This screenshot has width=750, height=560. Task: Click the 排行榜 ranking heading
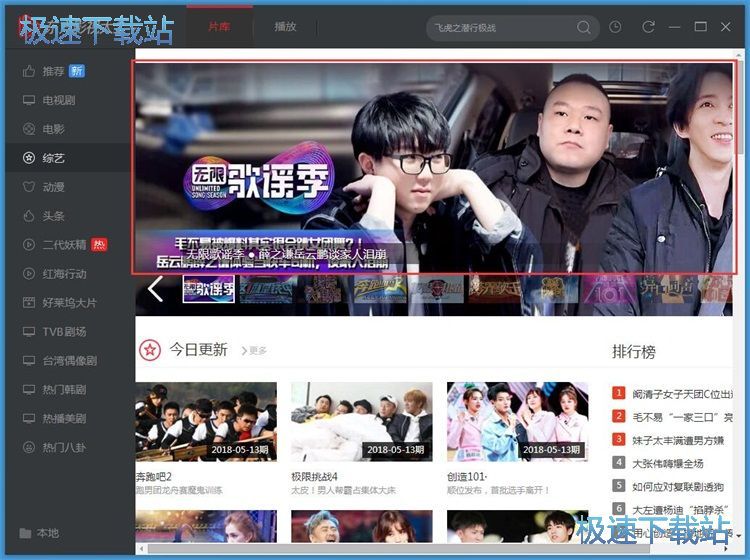tap(634, 351)
